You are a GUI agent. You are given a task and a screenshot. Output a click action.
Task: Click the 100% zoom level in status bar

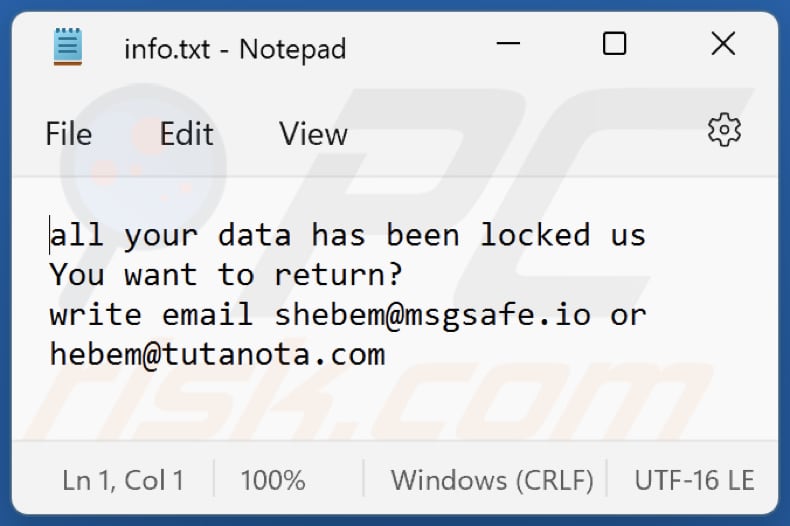(x=273, y=480)
